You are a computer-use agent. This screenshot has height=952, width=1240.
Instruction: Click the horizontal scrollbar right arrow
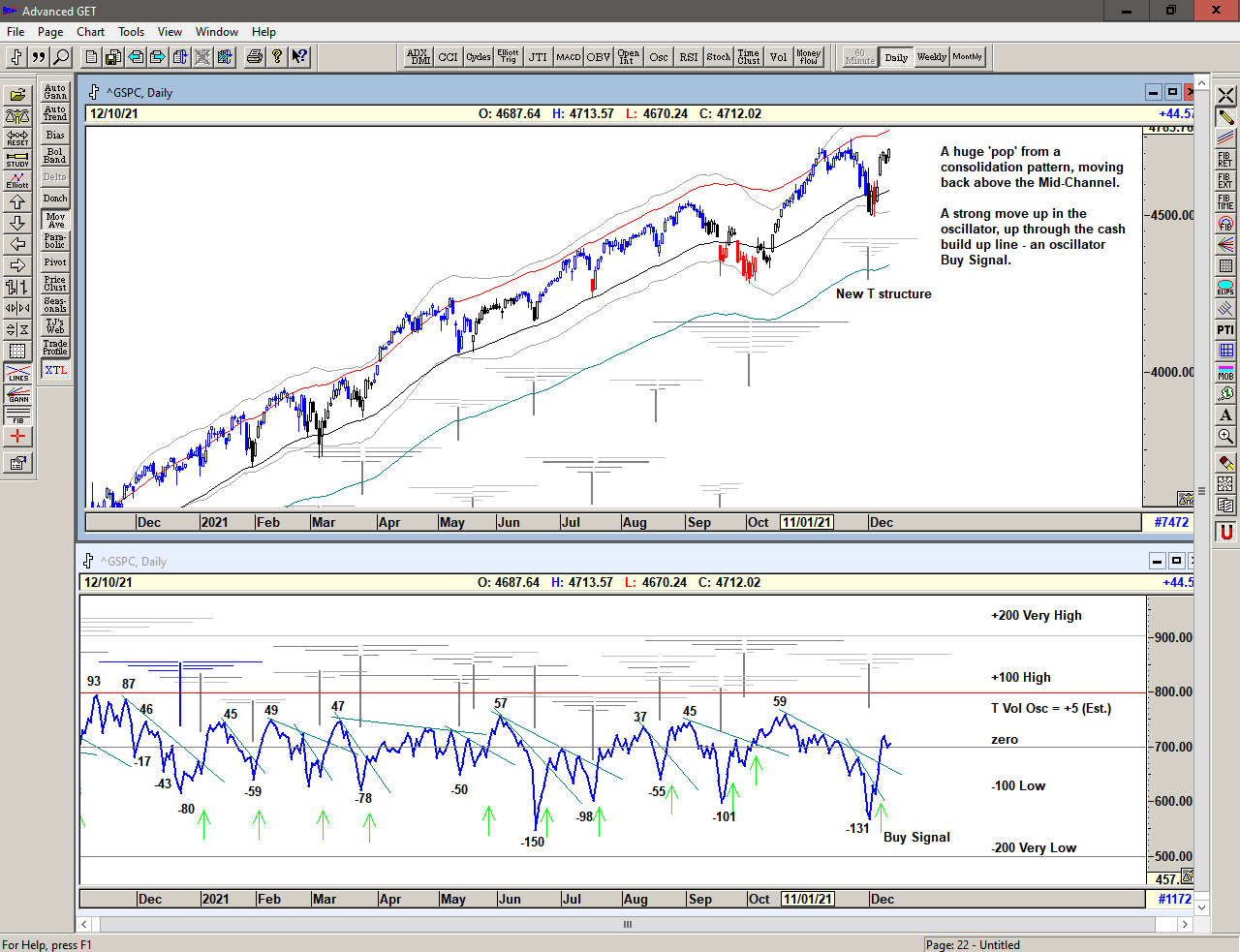pos(1184,924)
